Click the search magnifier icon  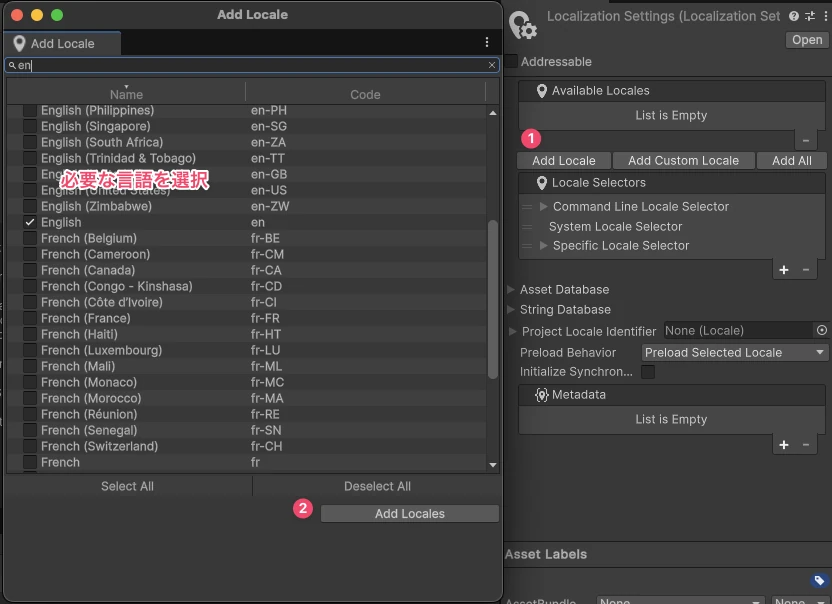(x=12, y=65)
